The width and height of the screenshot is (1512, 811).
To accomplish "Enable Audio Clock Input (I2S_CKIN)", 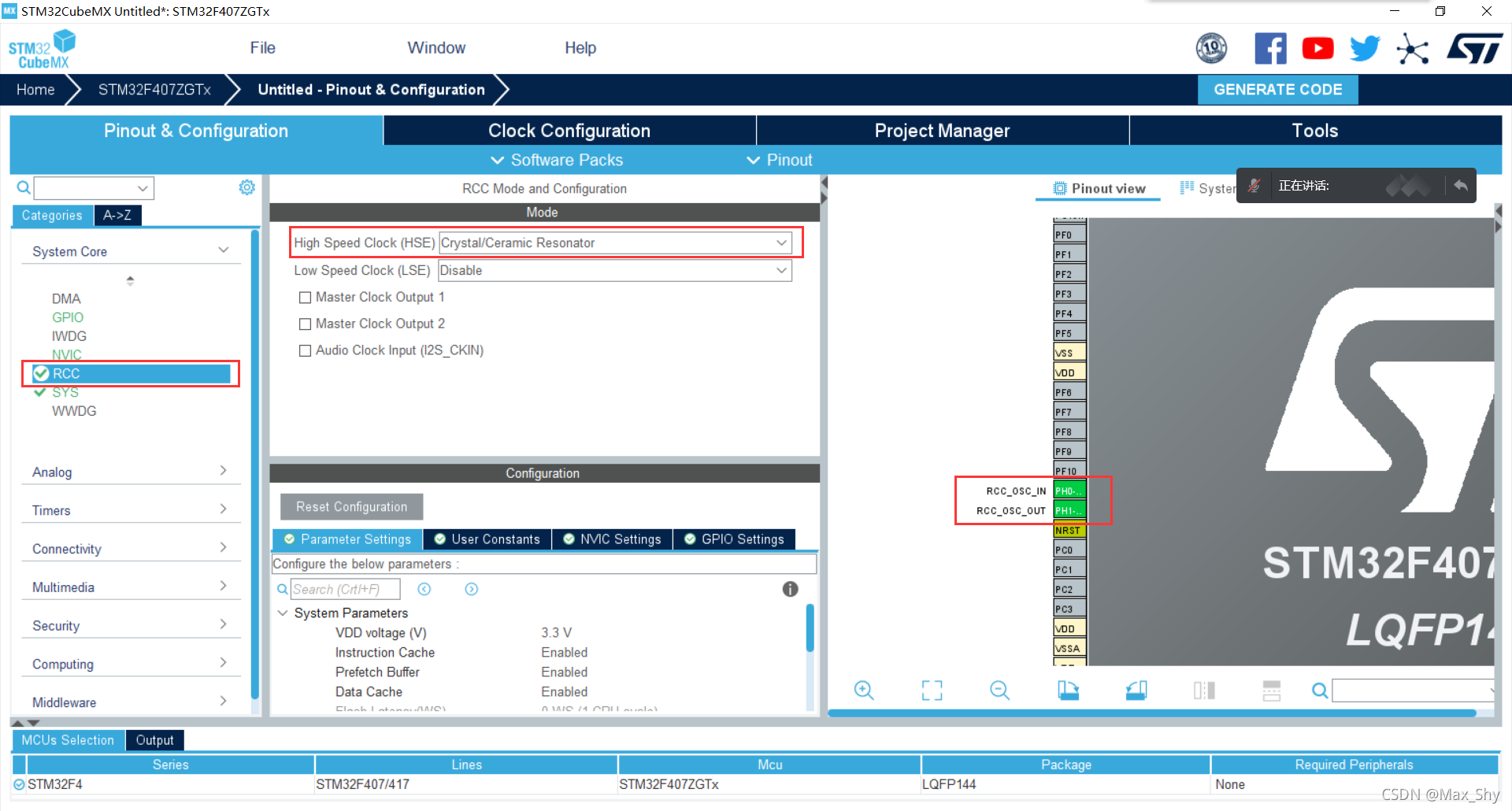I will point(305,351).
